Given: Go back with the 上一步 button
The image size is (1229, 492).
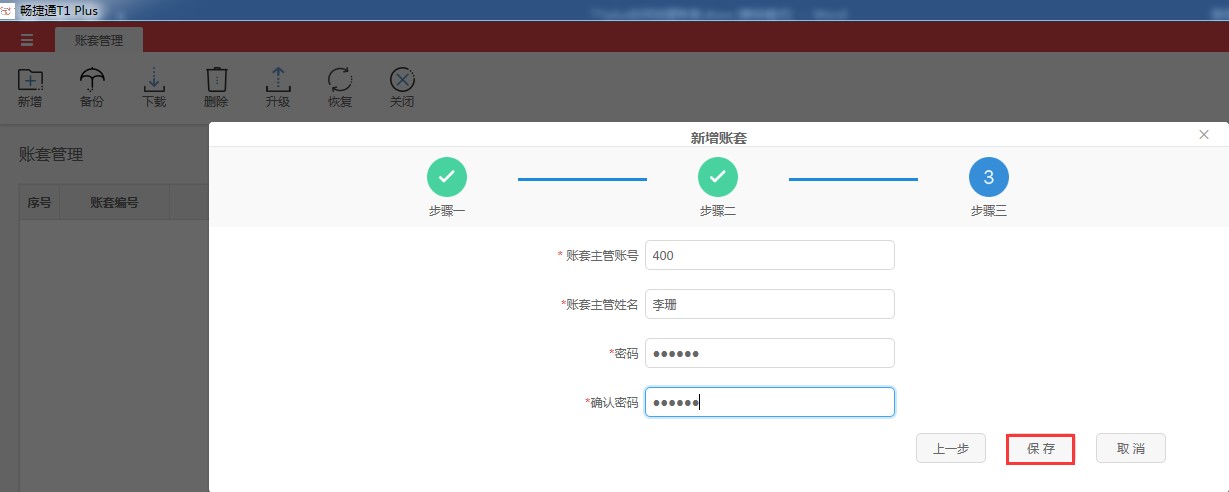Looking at the screenshot, I should (951, 448).
